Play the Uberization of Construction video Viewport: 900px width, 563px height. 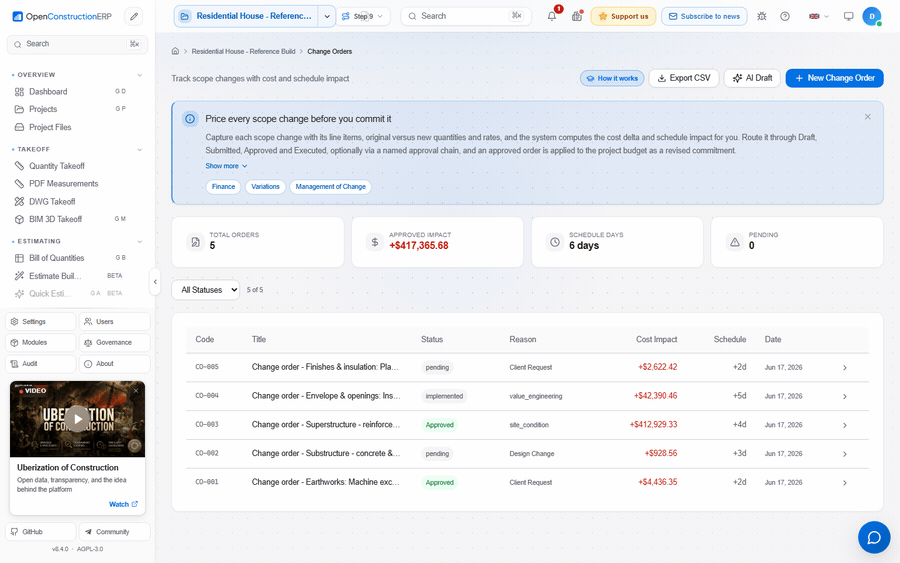(77, 419)
